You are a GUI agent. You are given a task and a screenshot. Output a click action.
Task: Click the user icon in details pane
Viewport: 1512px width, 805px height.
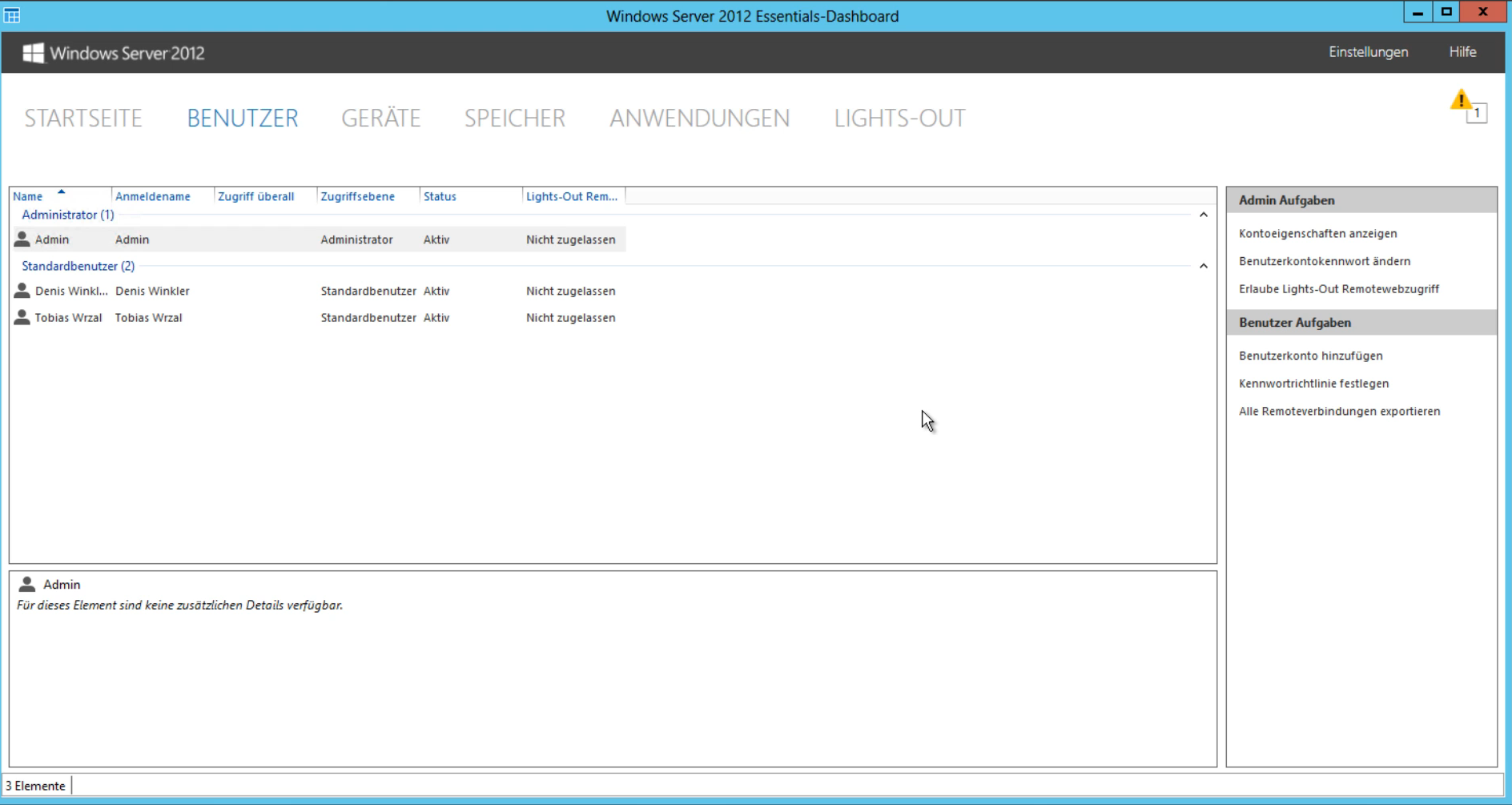pyautogui.click(x=27, y=584)
